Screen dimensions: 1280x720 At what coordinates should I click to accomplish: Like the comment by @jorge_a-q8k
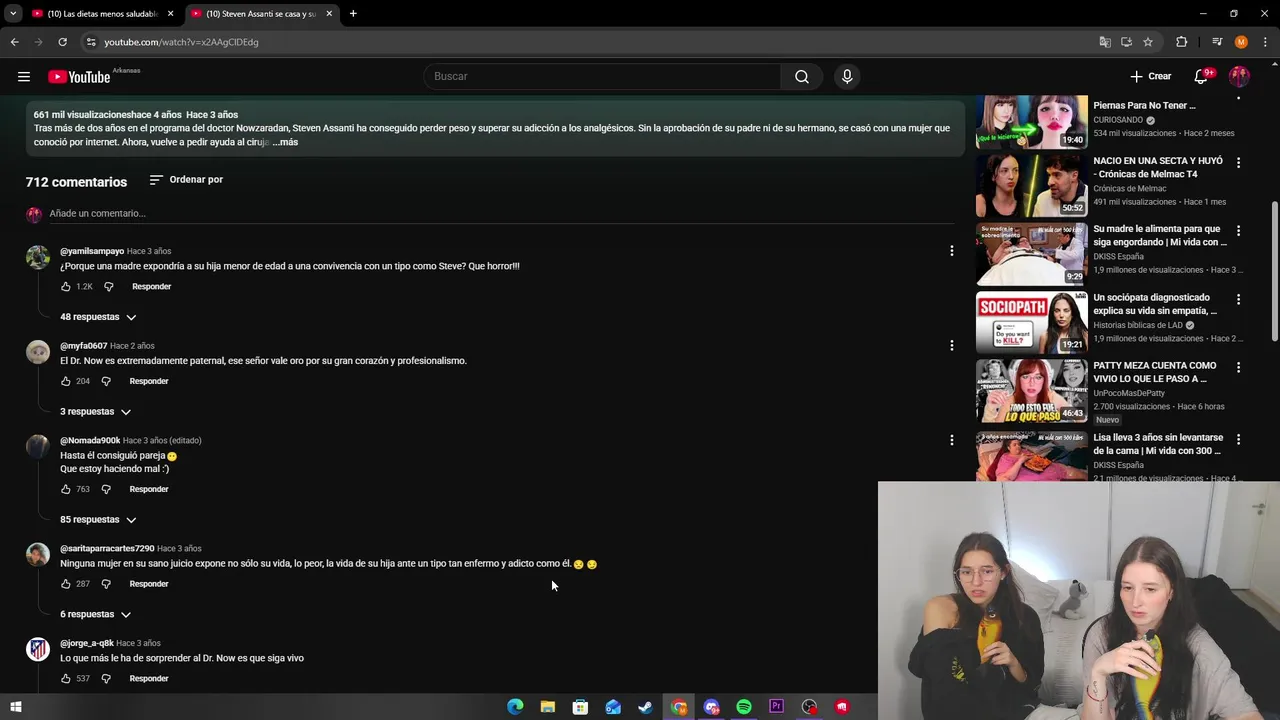tap(66, 679)
